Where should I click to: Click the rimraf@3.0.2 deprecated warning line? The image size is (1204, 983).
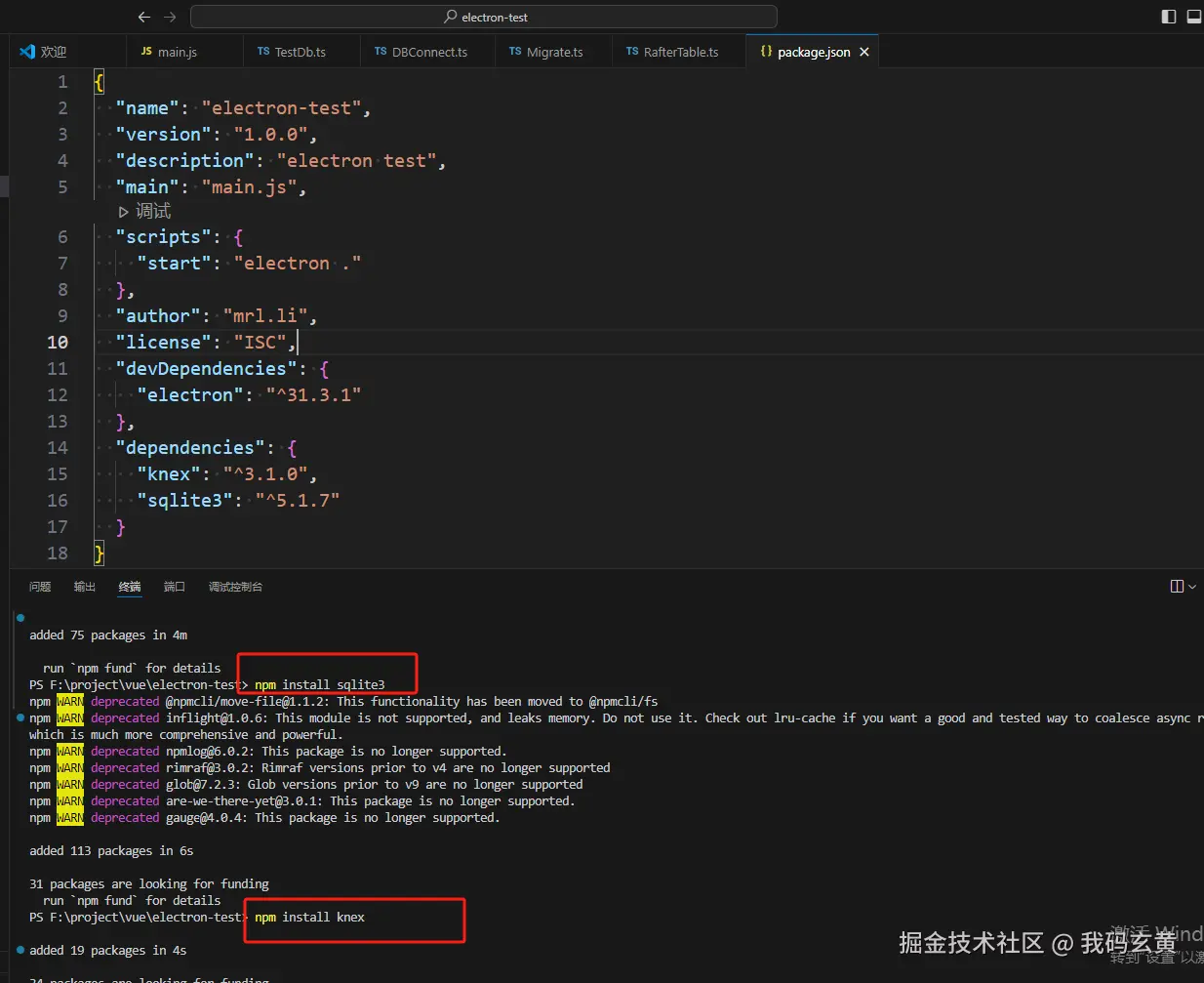tap(320, 768)
